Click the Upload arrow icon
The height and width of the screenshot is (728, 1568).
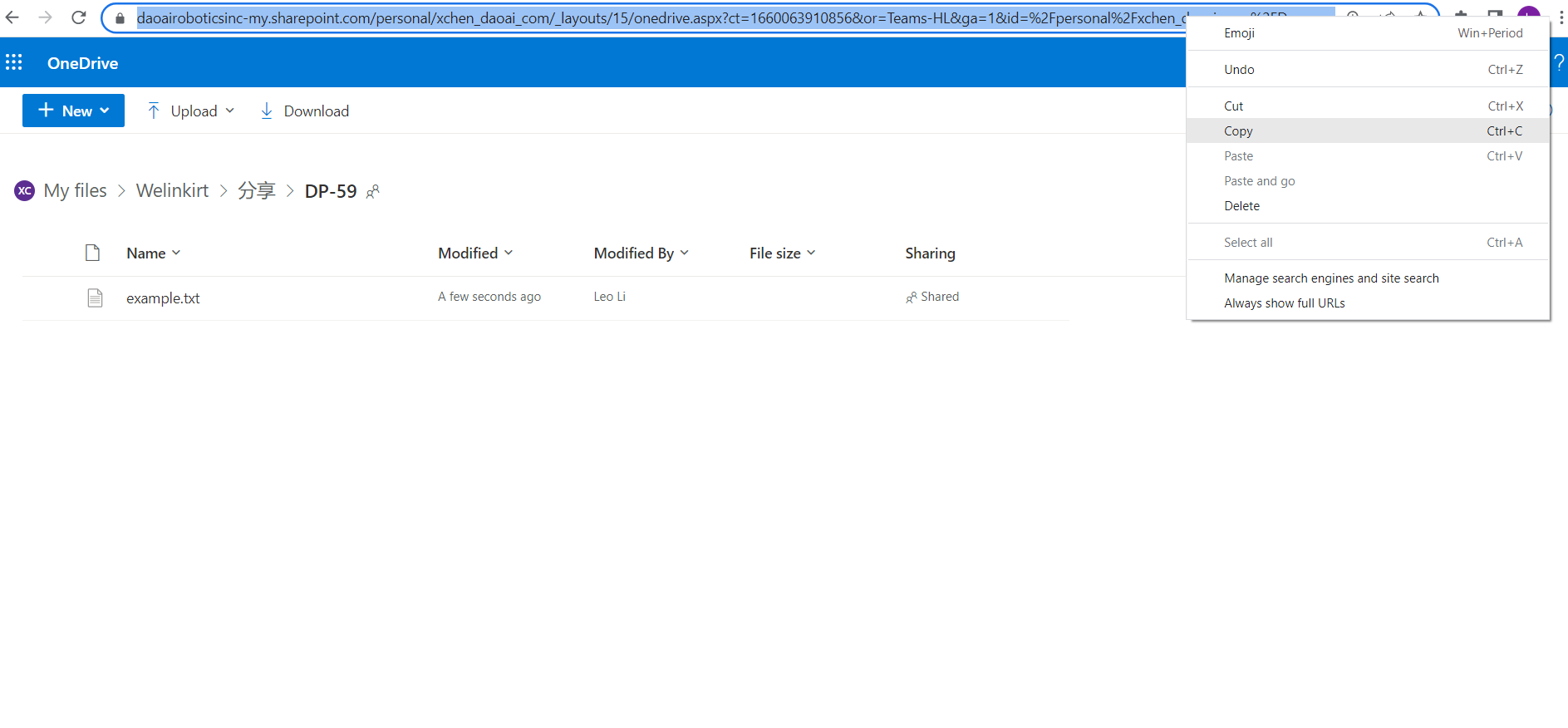(154, 111)
